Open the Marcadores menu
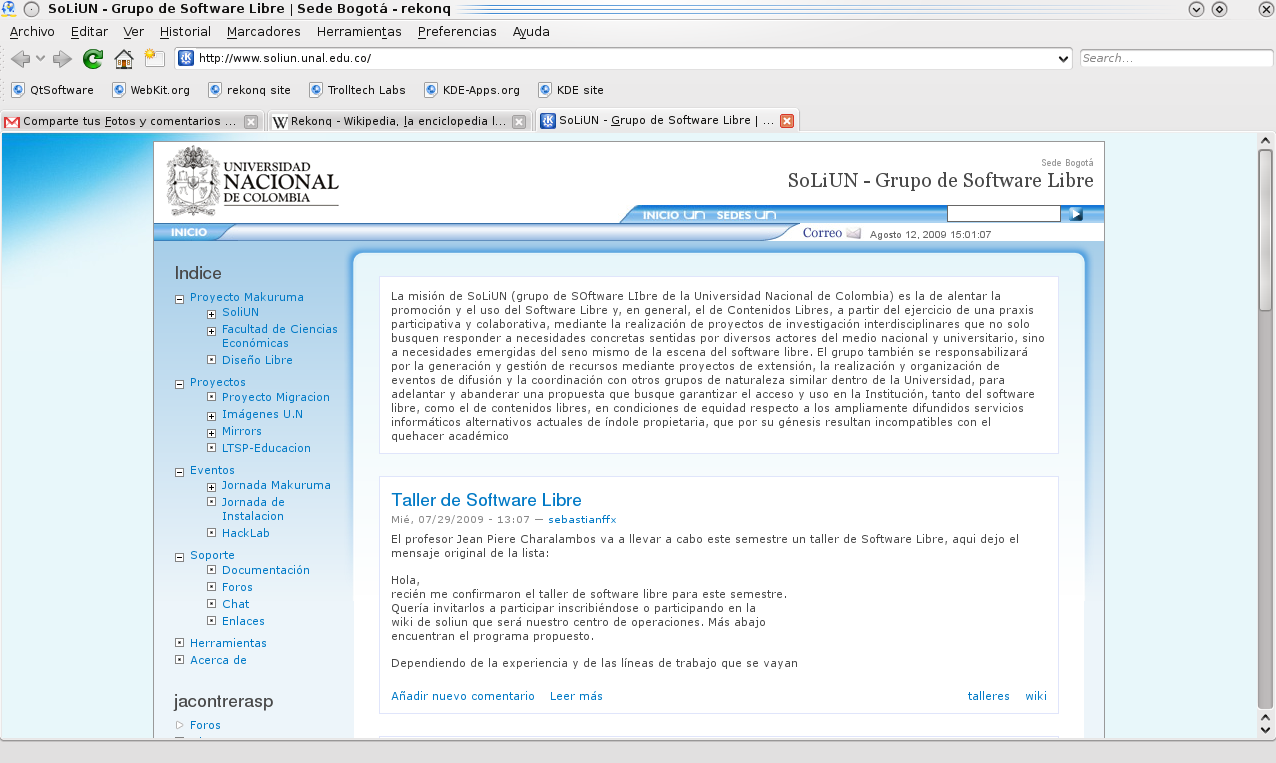 click(263, 31)
